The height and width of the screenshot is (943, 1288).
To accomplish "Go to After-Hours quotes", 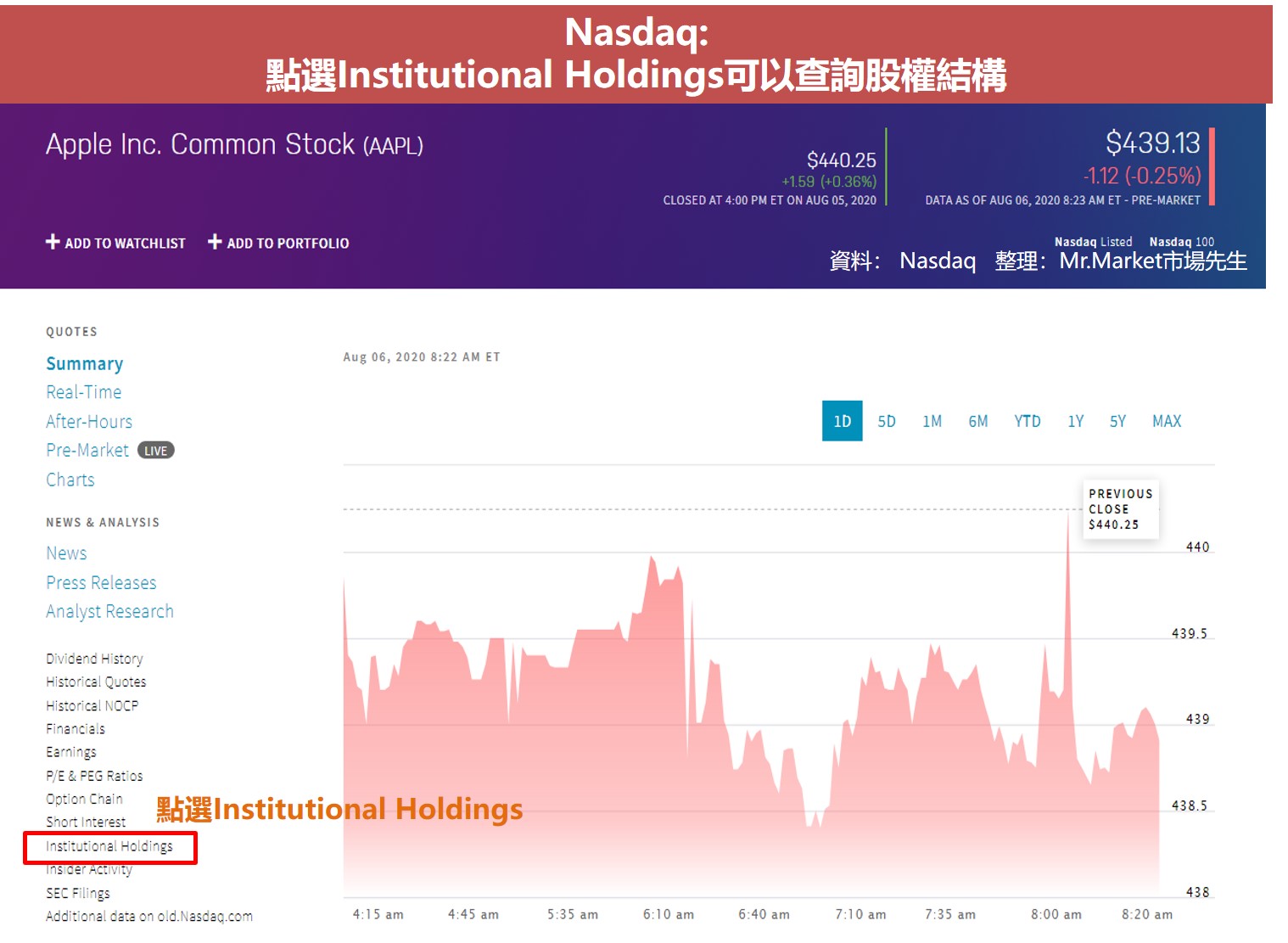I will click(89, 422).
